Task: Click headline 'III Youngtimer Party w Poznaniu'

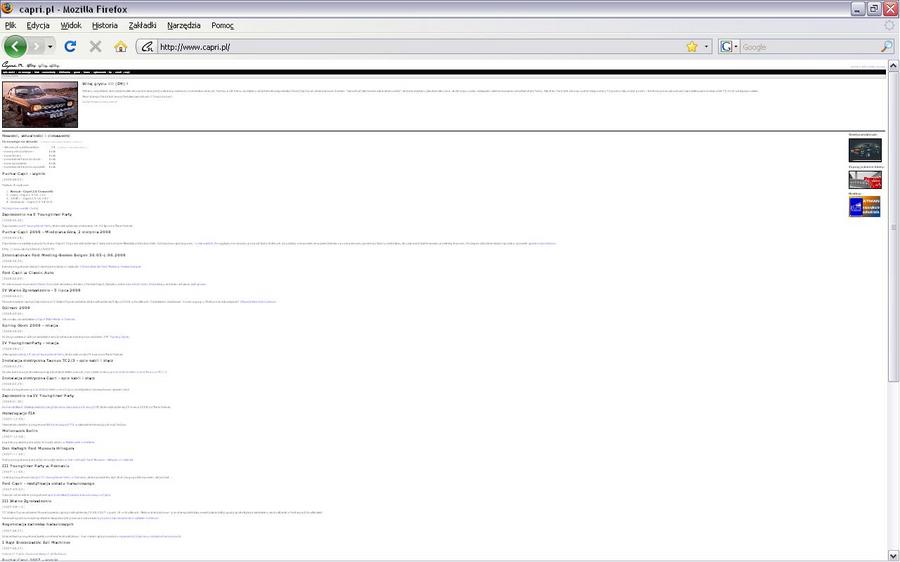Action: pyautogui.click(x=36, y=466)
